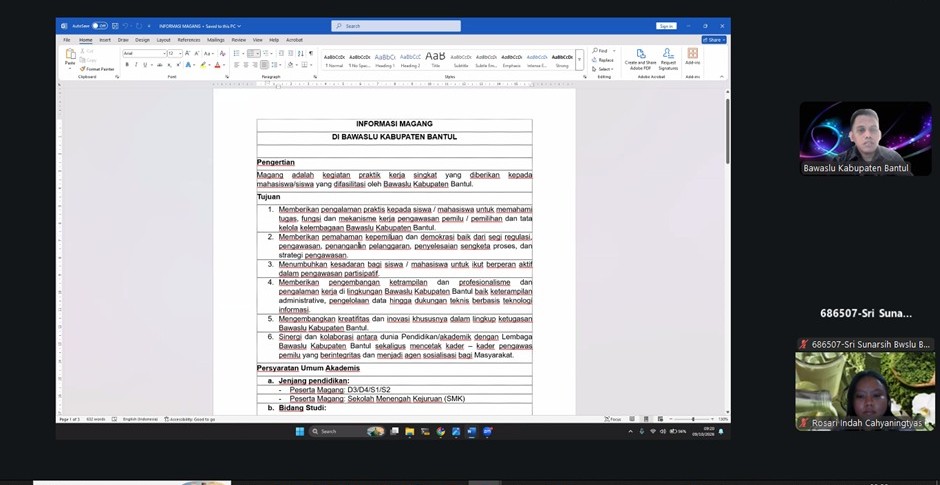940x485 pixels.
Task: Click the Windows Start button
Action: pyautogui.click(x=300, y=431)
